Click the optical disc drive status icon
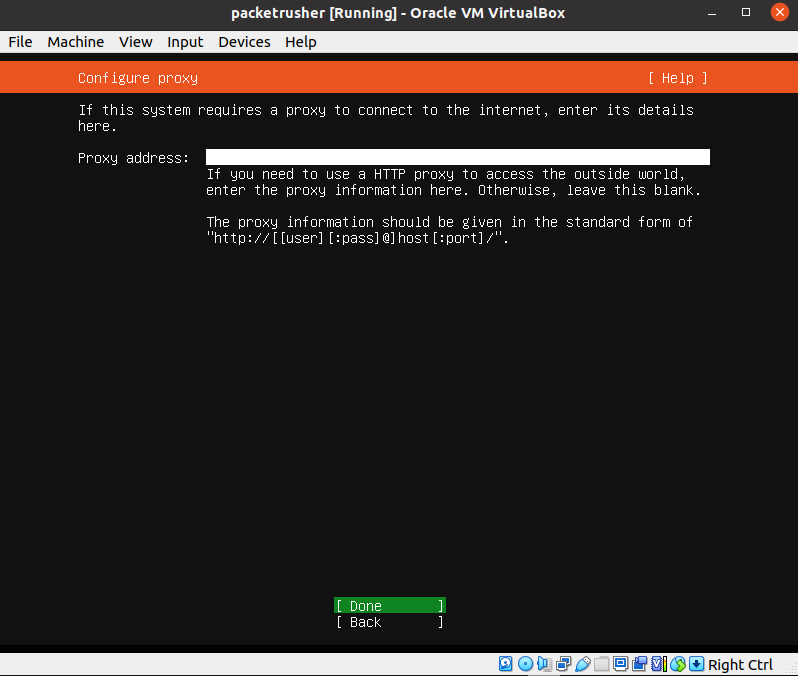Viewport: 798px width, 676px height. pos(525,664)
